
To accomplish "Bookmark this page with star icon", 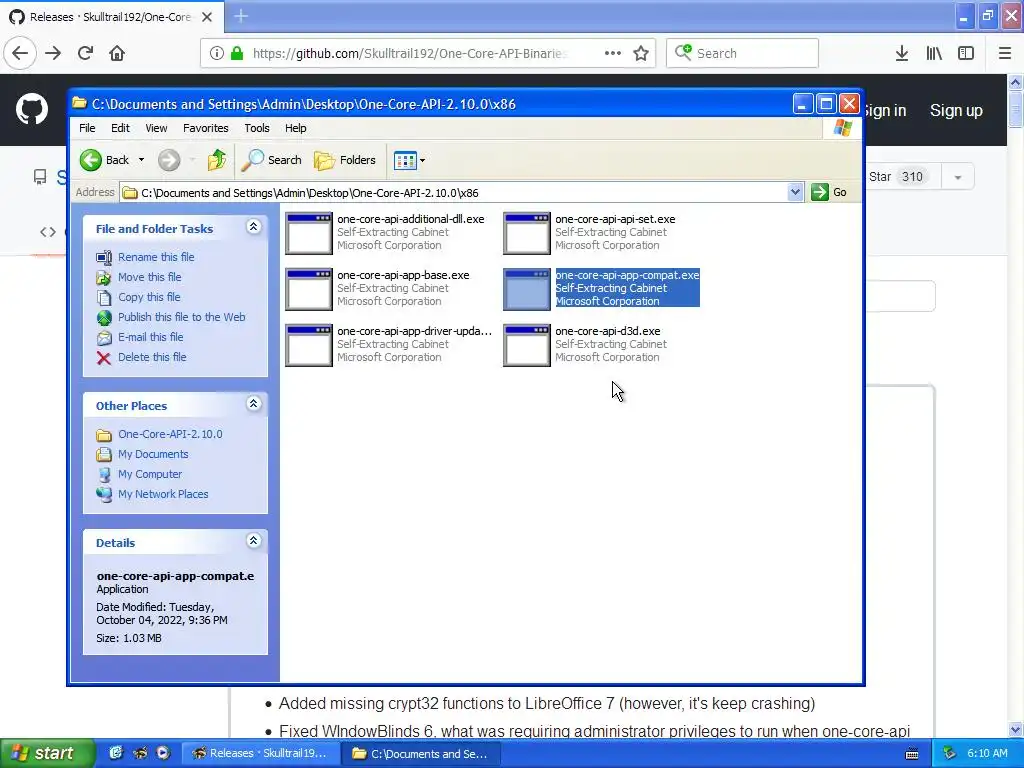I will point(641,53).
